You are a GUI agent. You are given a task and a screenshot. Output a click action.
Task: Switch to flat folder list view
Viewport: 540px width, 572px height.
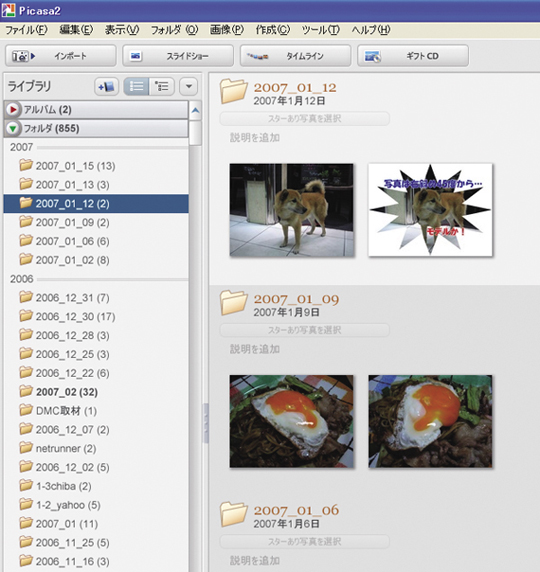(136, 87)
